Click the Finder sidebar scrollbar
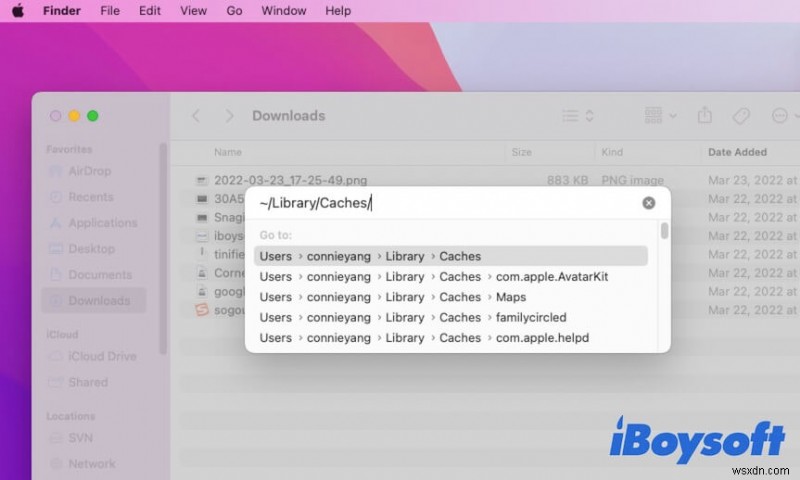The width and height of the screenshot is (800, 480). (163, 249)
